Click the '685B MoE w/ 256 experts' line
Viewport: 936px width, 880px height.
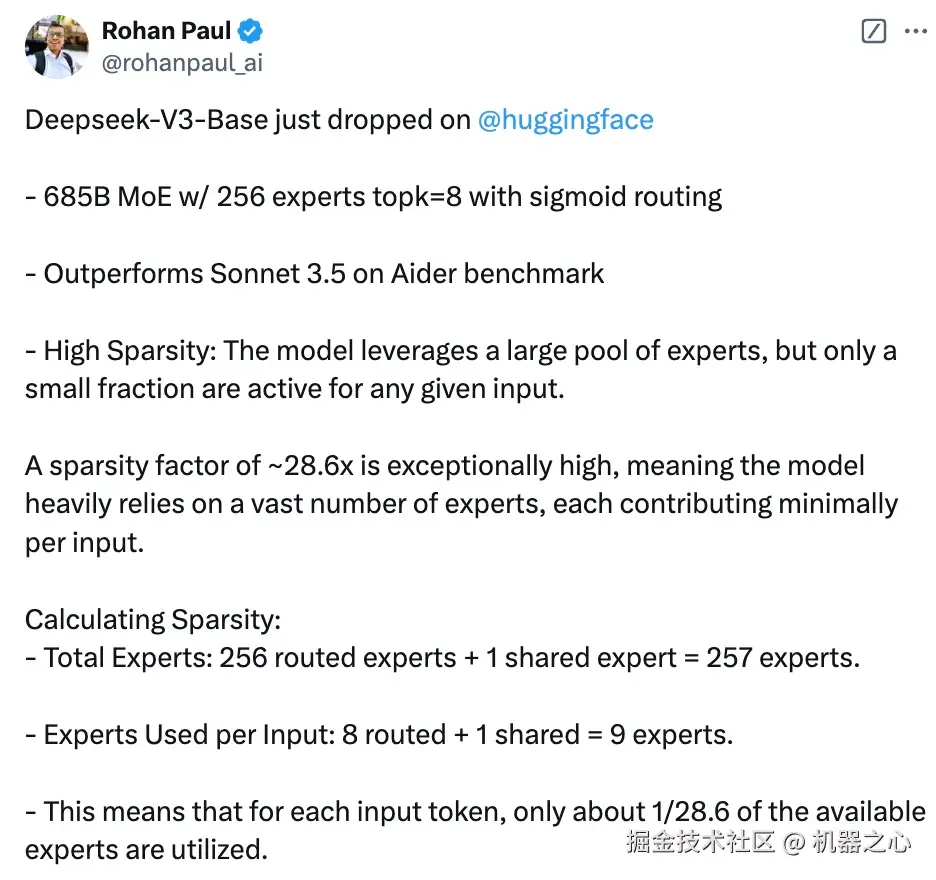coord(374,197)
